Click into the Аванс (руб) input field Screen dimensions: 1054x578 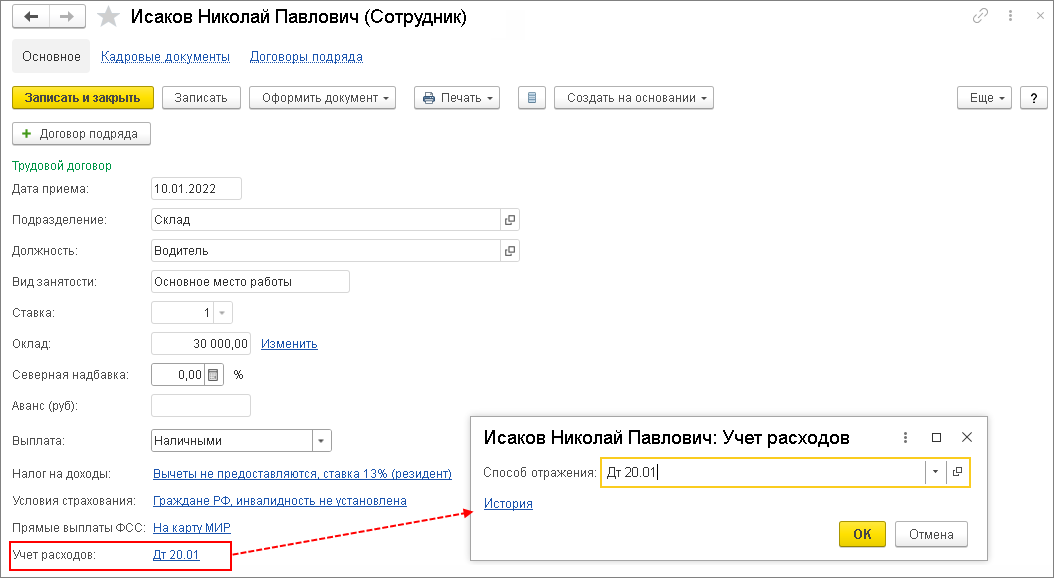coord(200,406)
